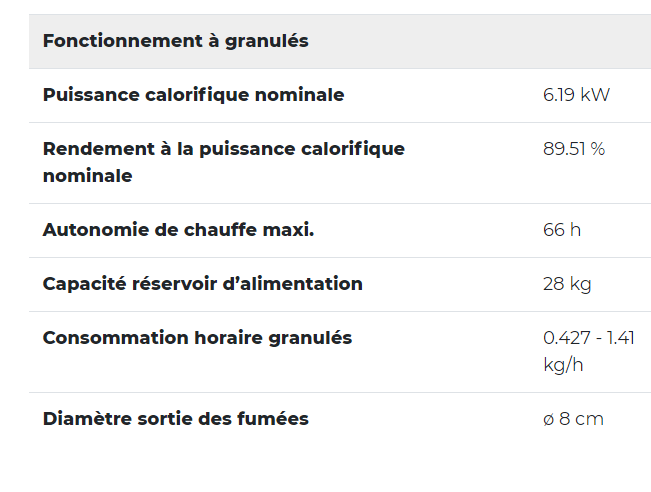Select 'Rendement à la puissance calorifique nominale' label
The height and width of the screenshot is (492, 651).
point(224,162)
